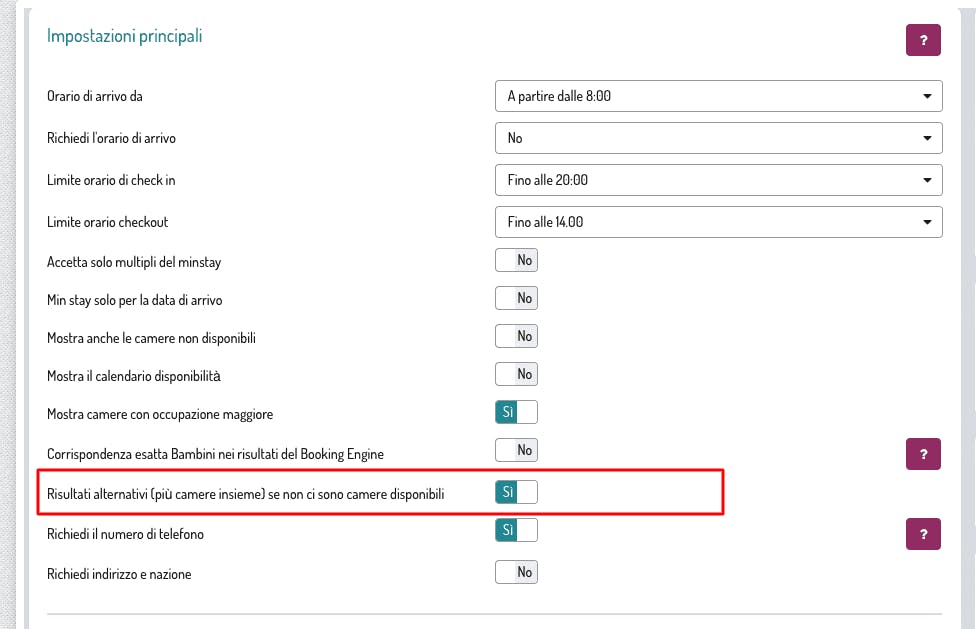The height and width of the screenshot is (629, 979).
Task: Click the Mostra il calendario disponibilità label
Action: tap(133, 376)
